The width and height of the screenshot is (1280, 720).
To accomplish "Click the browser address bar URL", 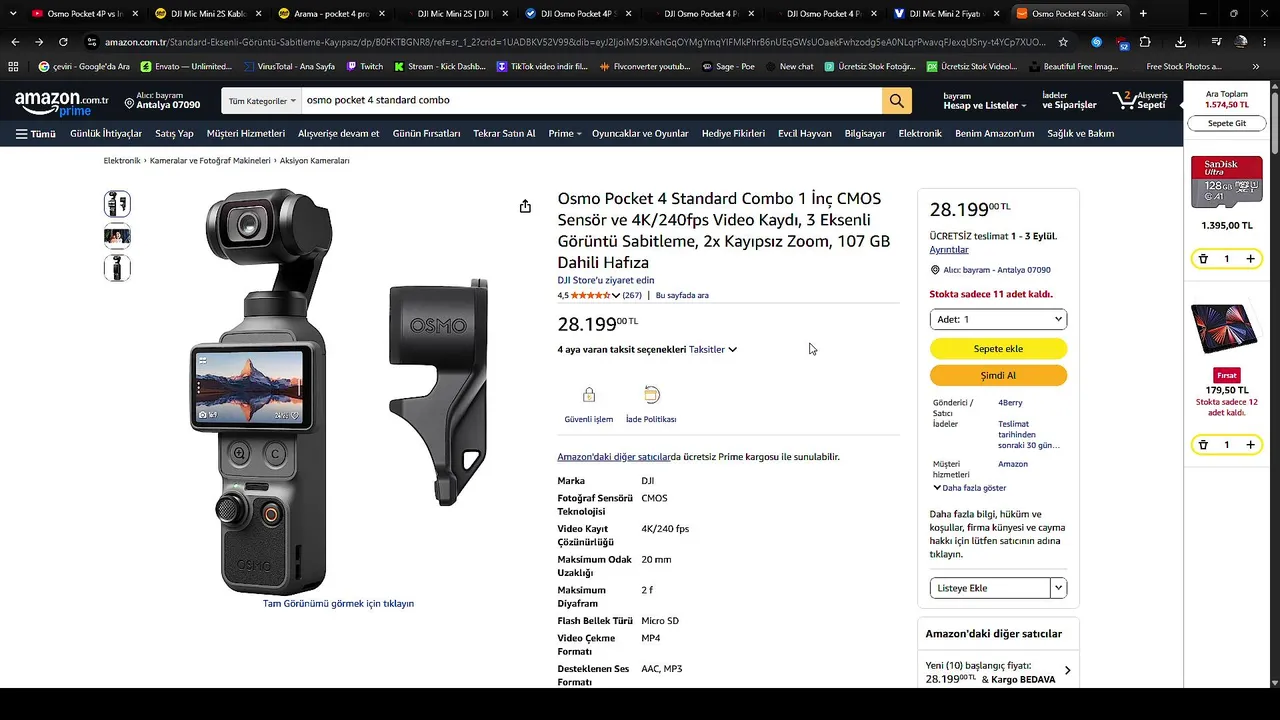I will 575,42.
